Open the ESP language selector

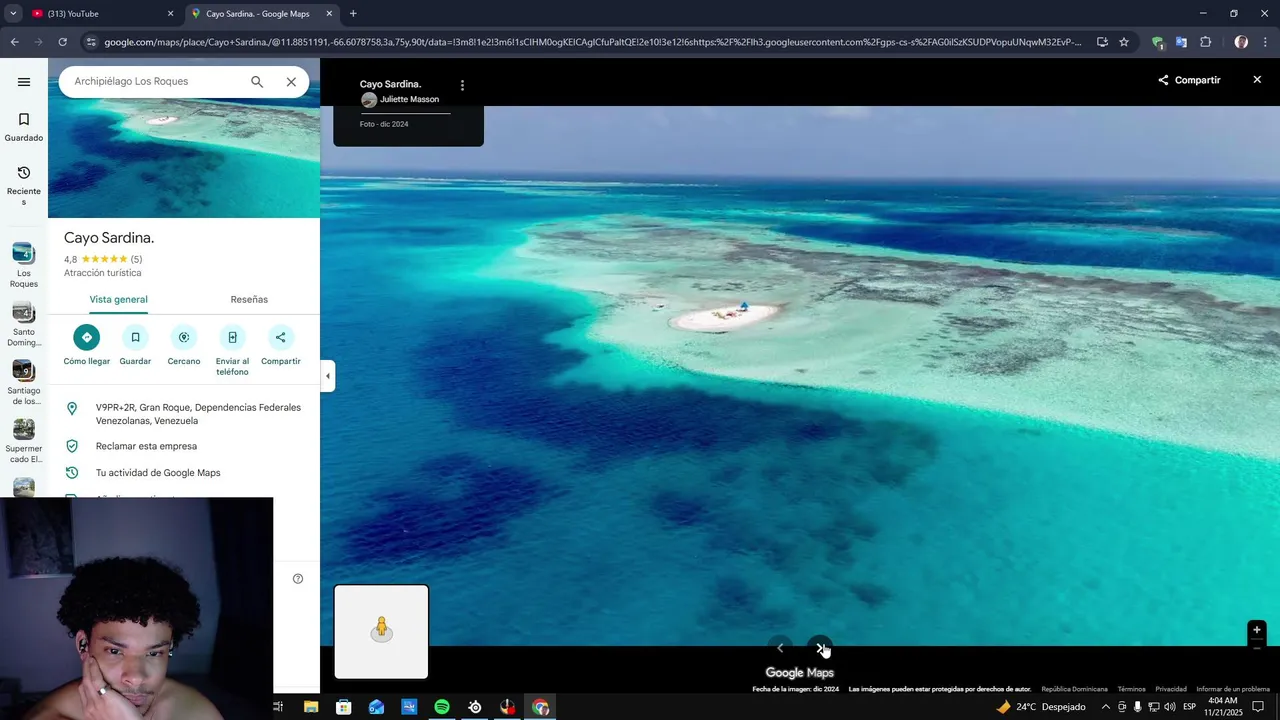tap(1189, 707)
